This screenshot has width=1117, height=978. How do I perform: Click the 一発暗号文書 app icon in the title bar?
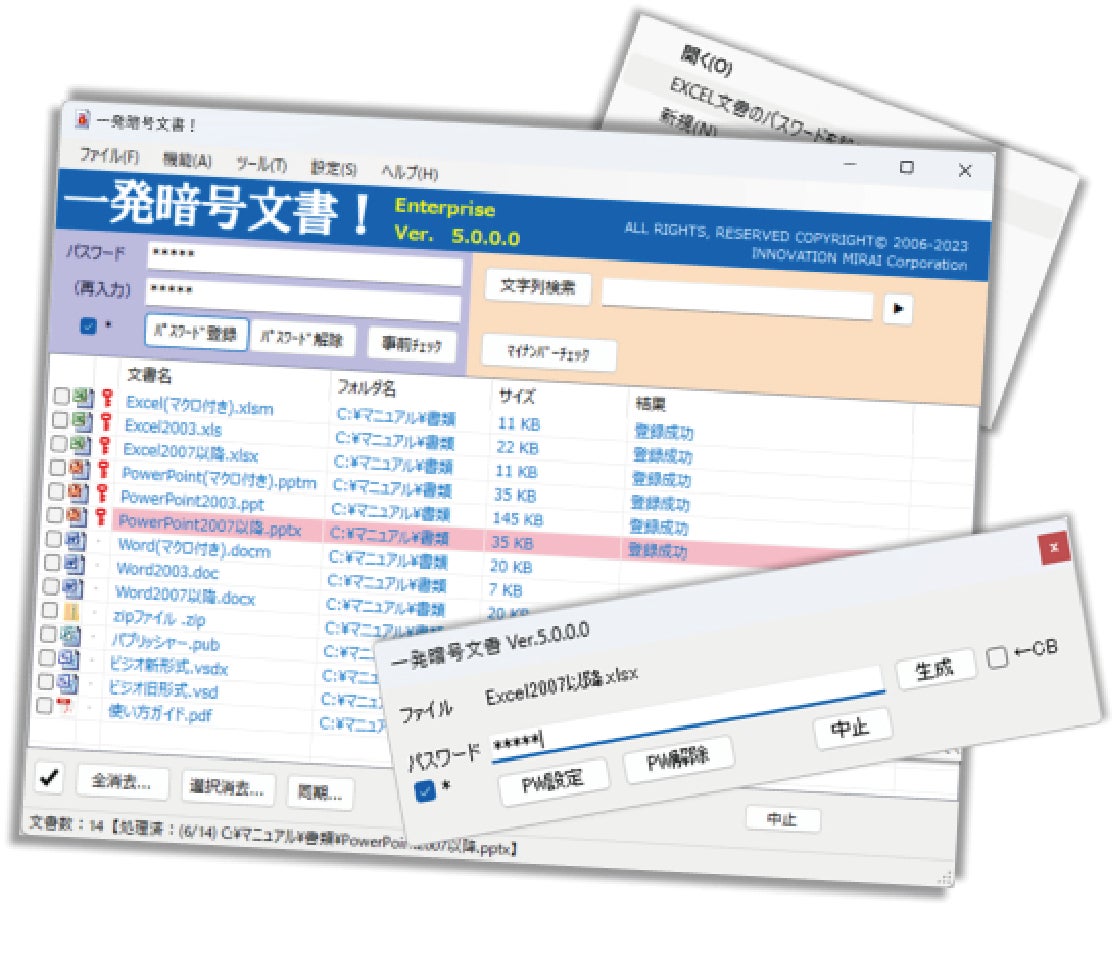click(x=82, y=119)
